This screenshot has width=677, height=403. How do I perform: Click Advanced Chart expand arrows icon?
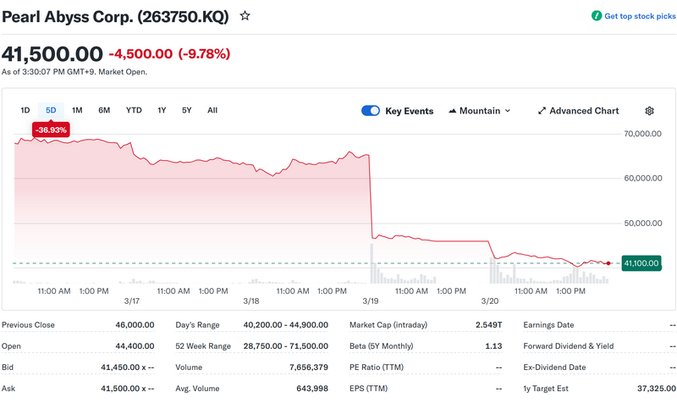[542, 111]
